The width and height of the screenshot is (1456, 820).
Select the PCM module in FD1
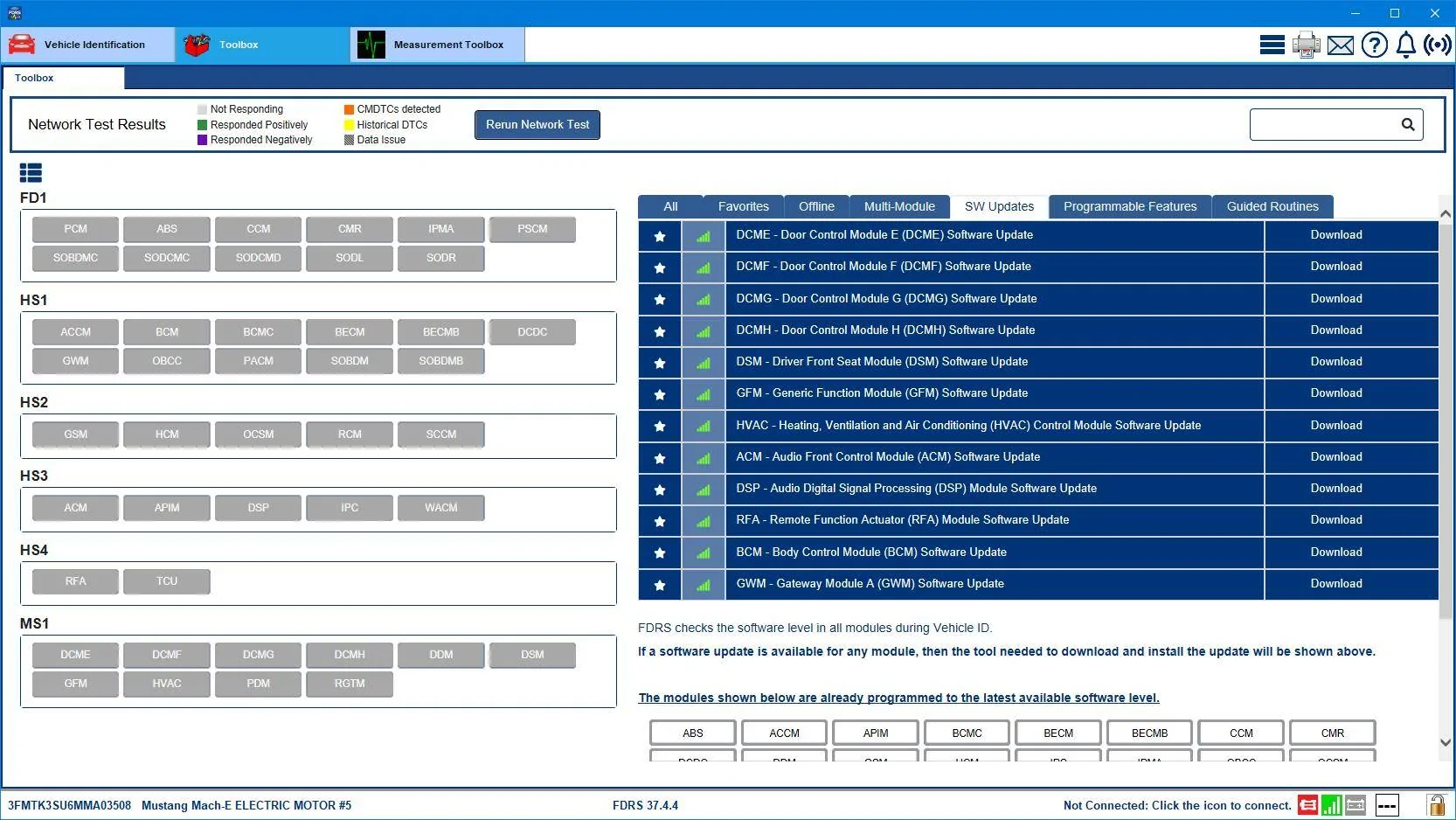(75, 229)
